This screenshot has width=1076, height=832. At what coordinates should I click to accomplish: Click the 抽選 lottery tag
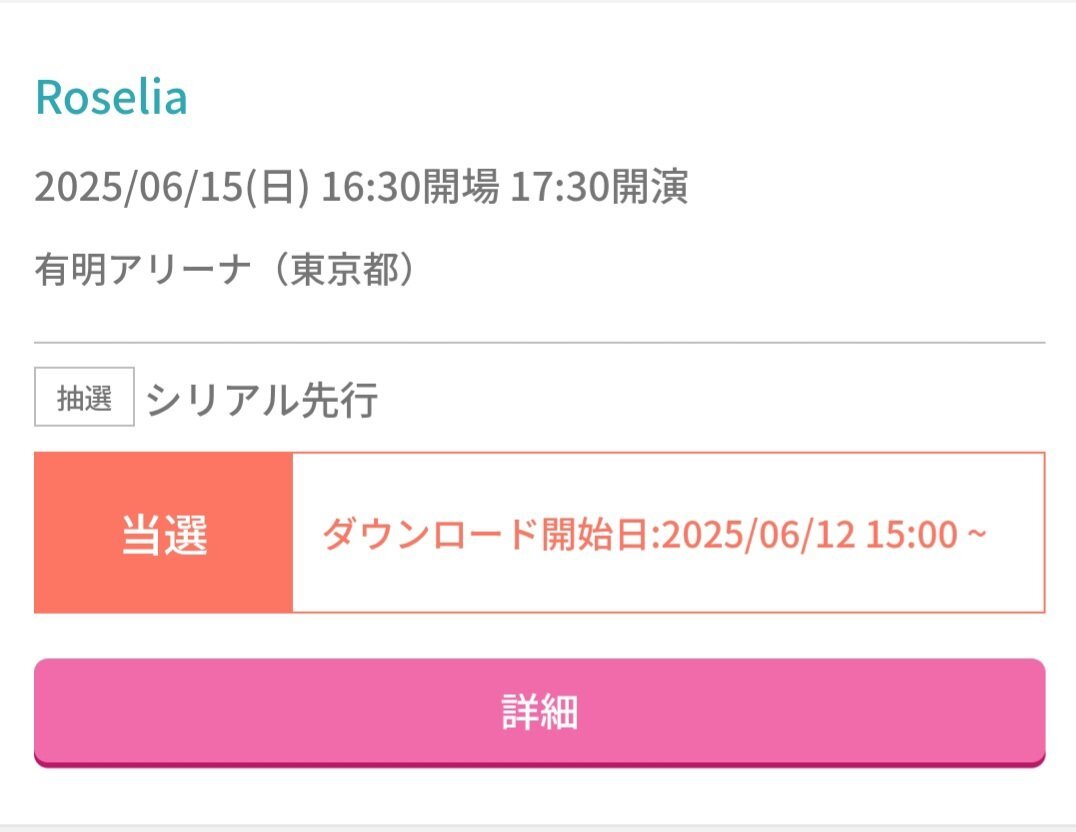pos(84,397)
